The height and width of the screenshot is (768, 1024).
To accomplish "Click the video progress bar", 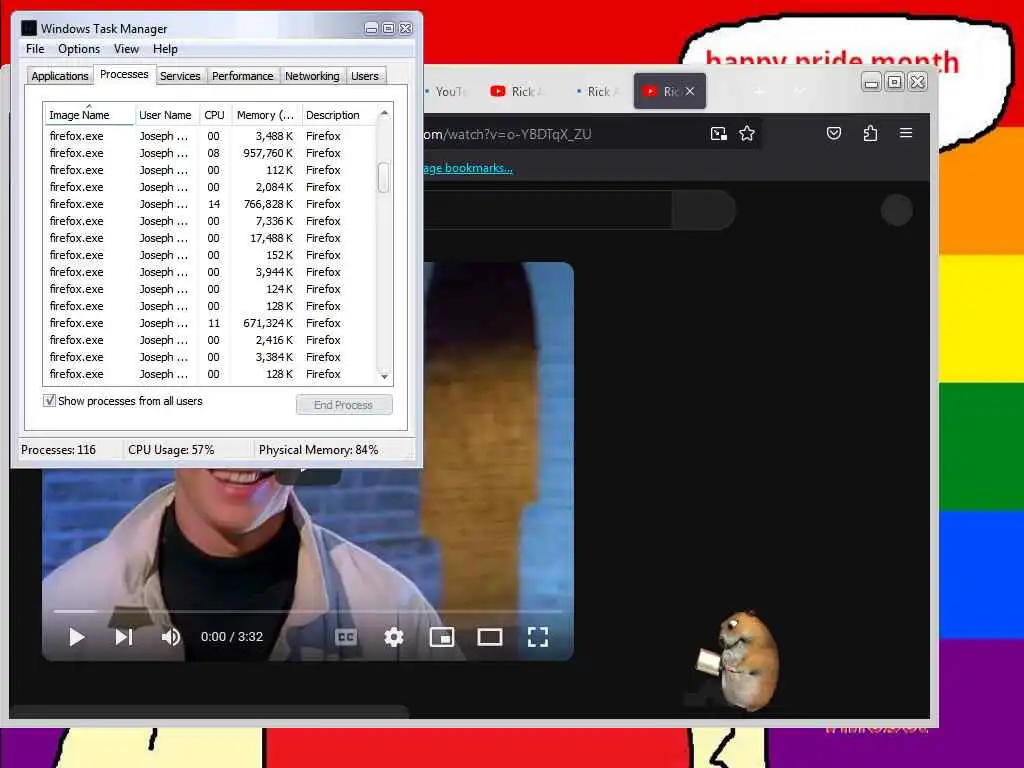I will coord(308,611).
